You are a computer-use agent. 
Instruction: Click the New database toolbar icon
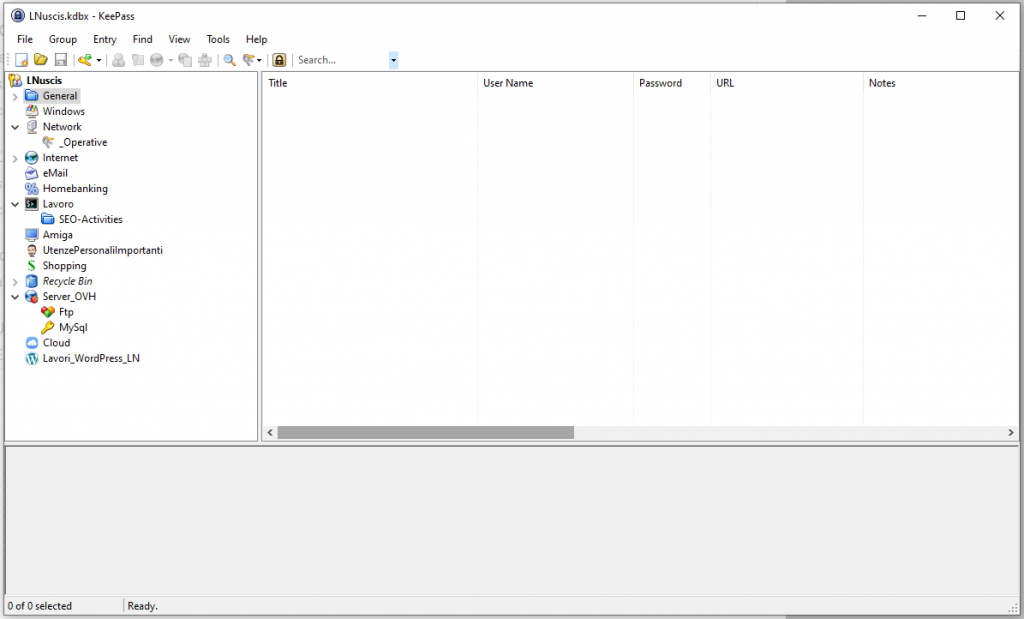tap(22, 60)
